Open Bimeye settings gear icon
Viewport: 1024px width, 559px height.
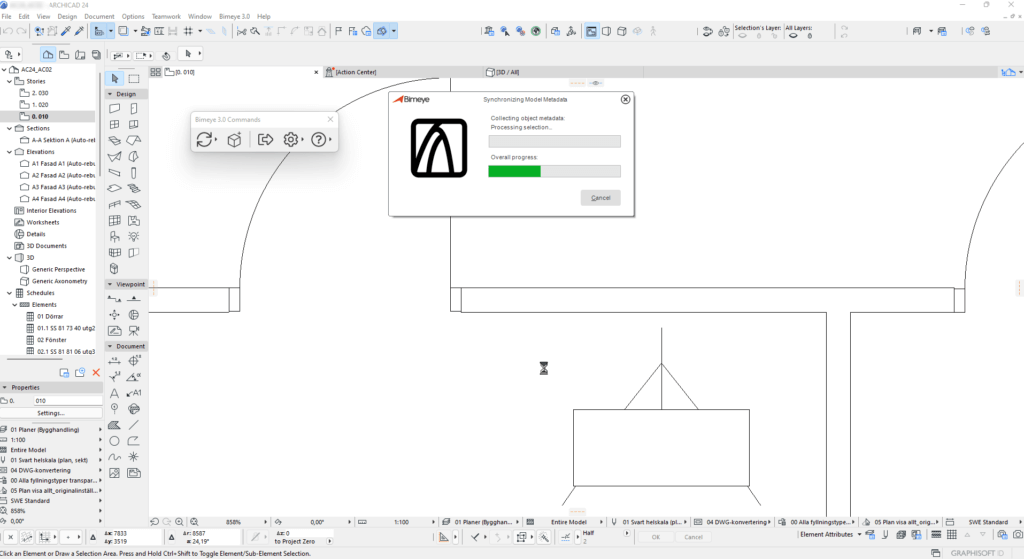[x=291, y=140]
